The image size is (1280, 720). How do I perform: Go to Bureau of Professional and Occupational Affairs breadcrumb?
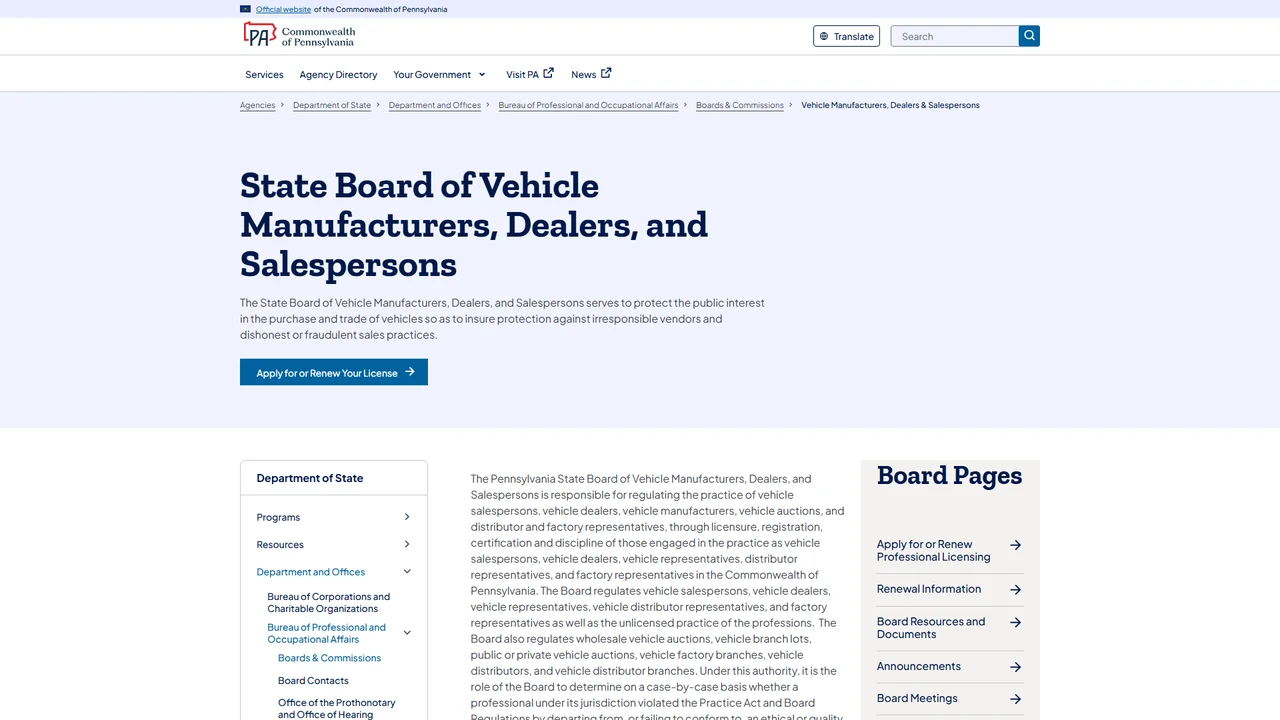point(588,105)
